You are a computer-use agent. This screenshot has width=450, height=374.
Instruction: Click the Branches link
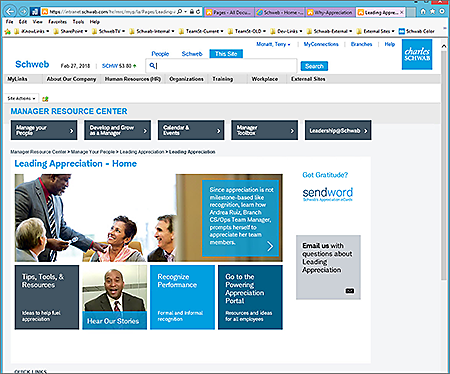(361, 44)
